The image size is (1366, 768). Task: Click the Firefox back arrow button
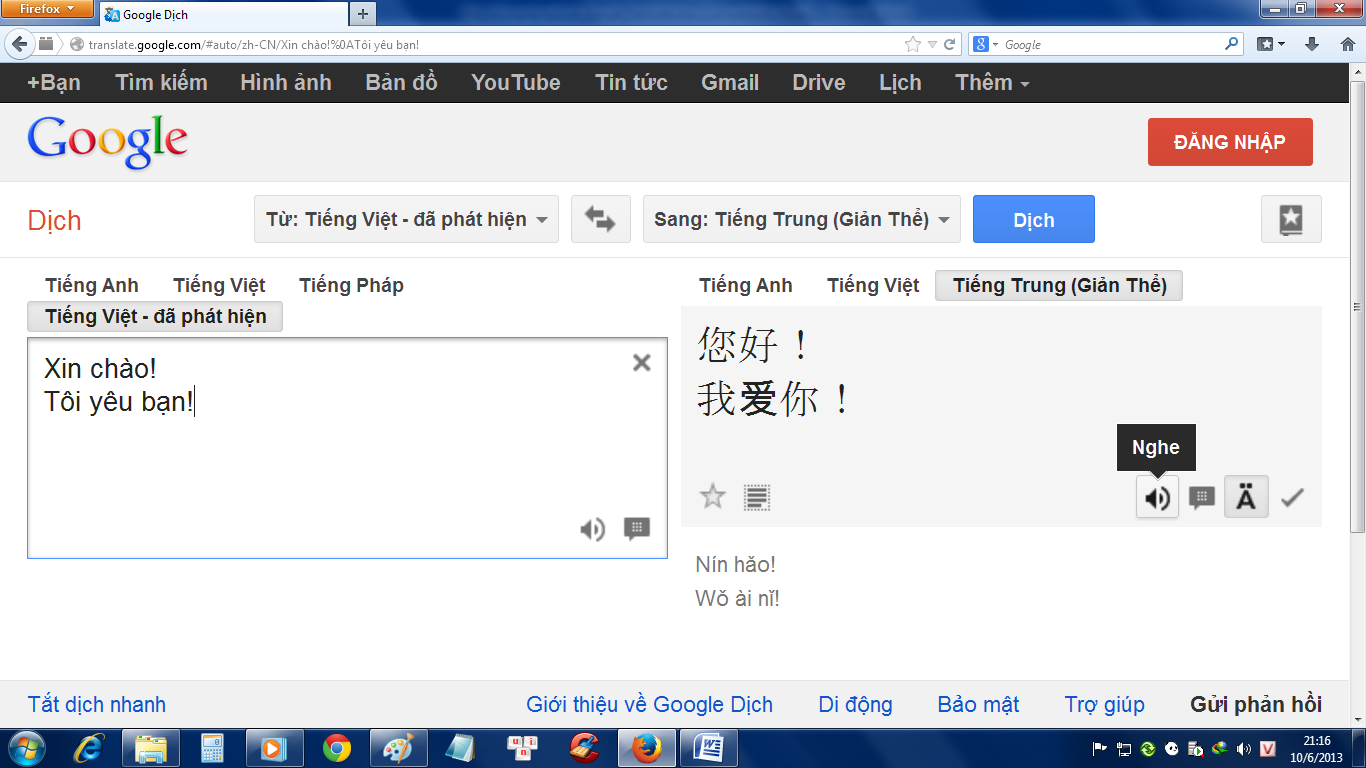click(x=20, y=44)
